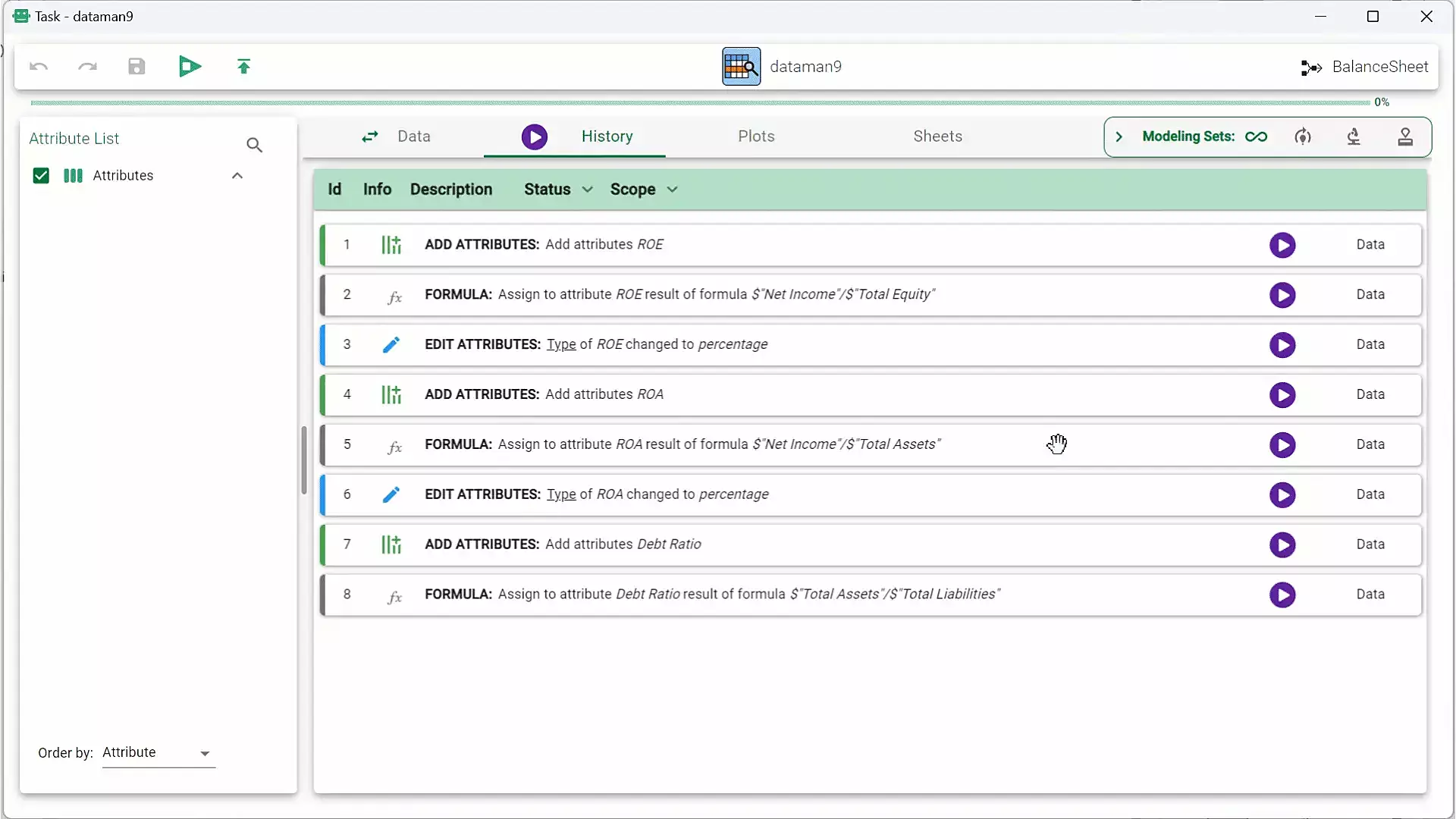1456x819 pixels.
Task: Click add-attributes icon in row 1
Action: (391, 245)
